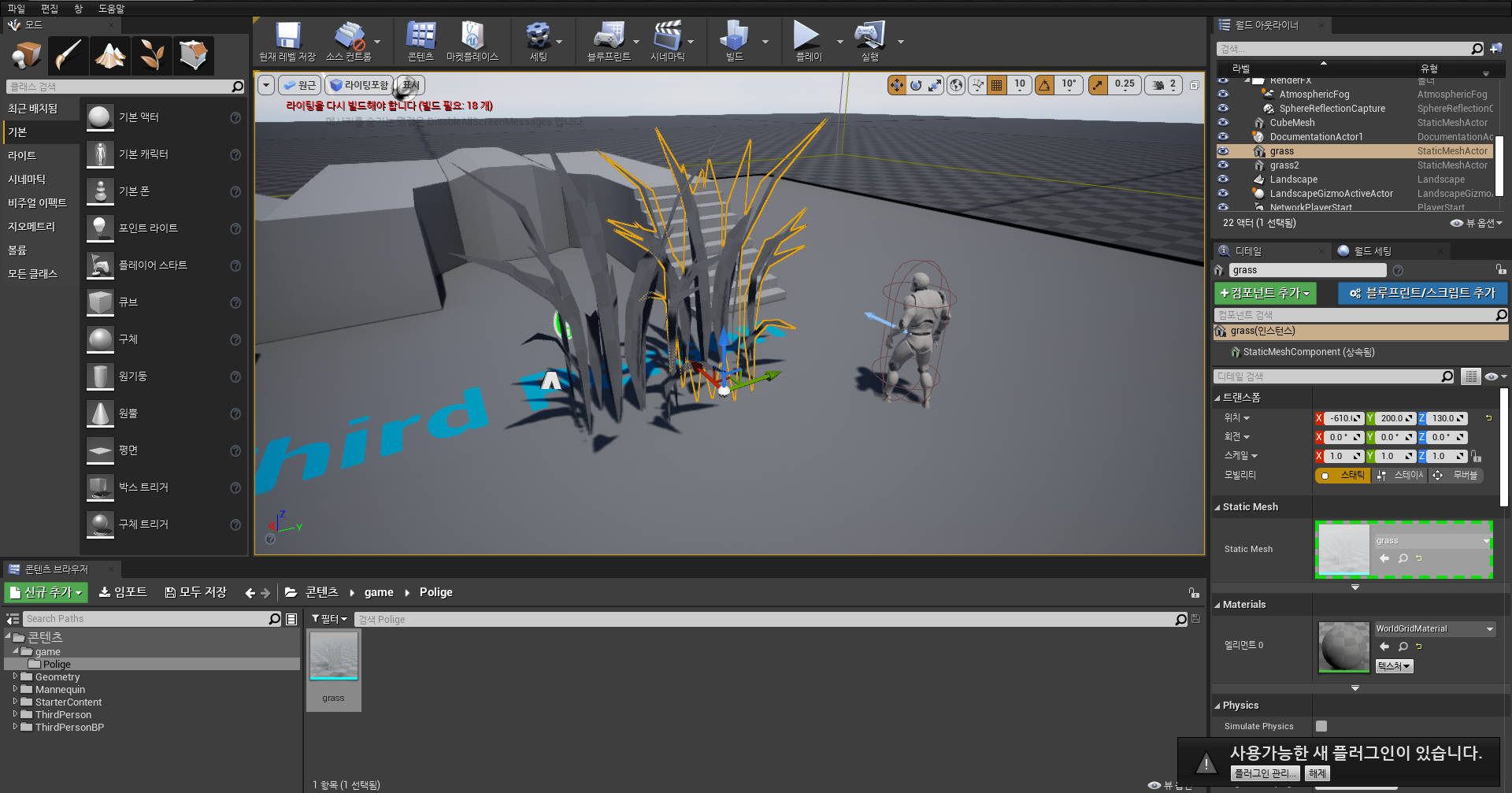Open the Help menu

point(111,9)
